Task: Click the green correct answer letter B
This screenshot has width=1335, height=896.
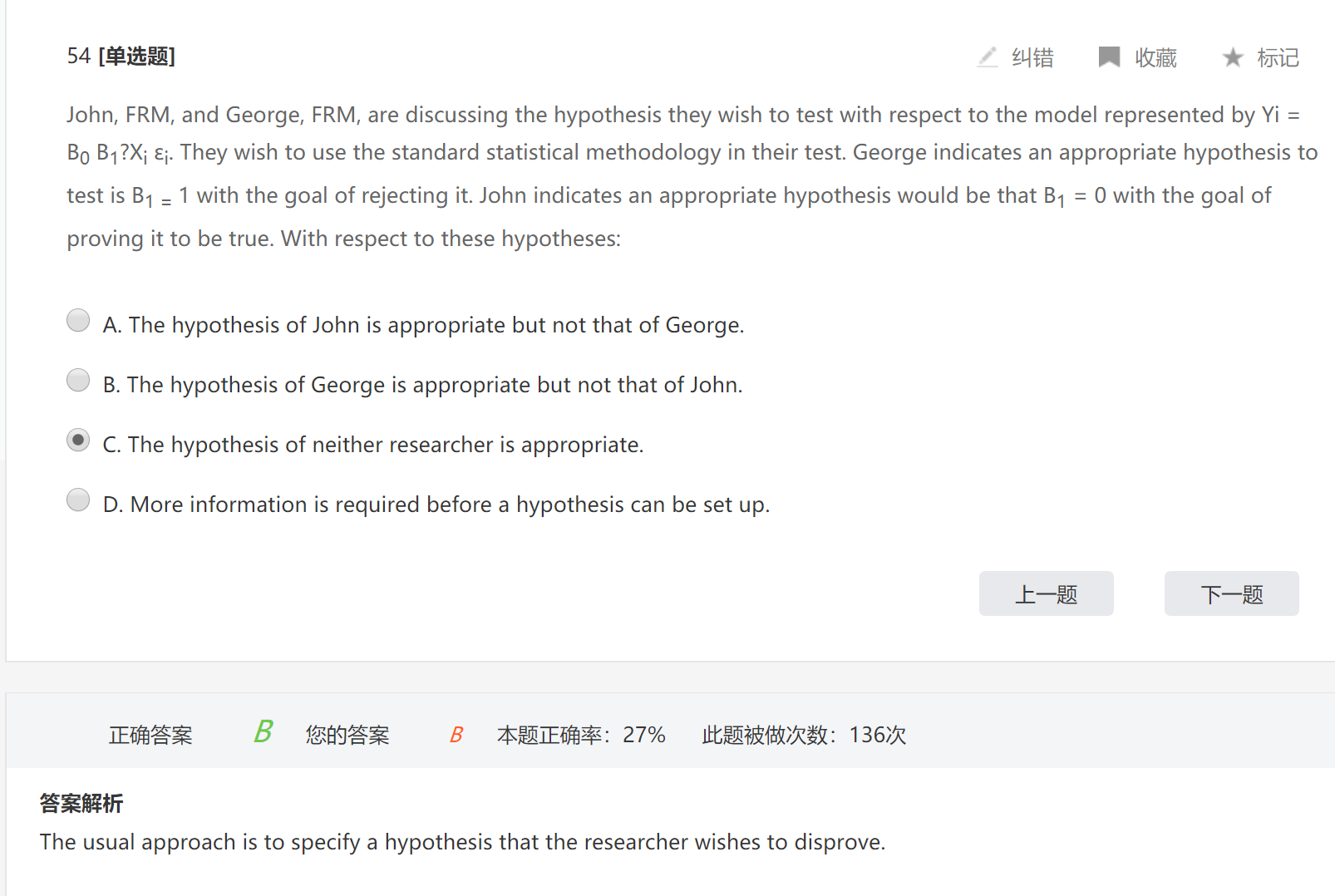Action: tap(263, 732)
